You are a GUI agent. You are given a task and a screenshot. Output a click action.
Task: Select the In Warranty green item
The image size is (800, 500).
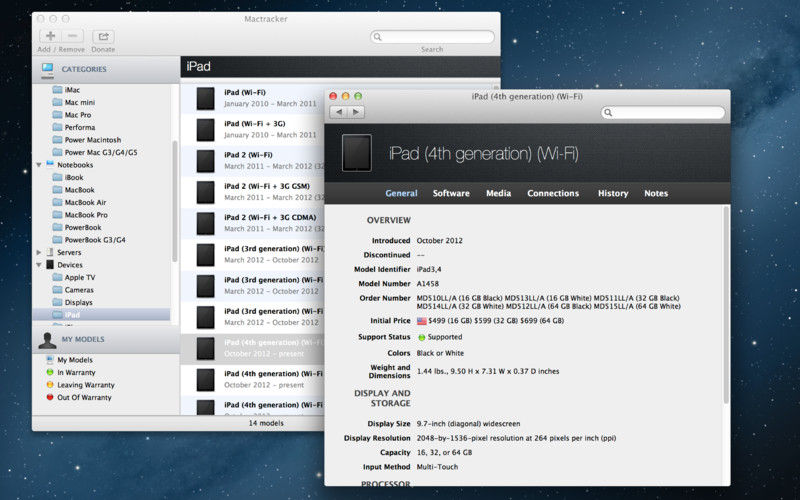pyautogui.click(x=71, y=372)
